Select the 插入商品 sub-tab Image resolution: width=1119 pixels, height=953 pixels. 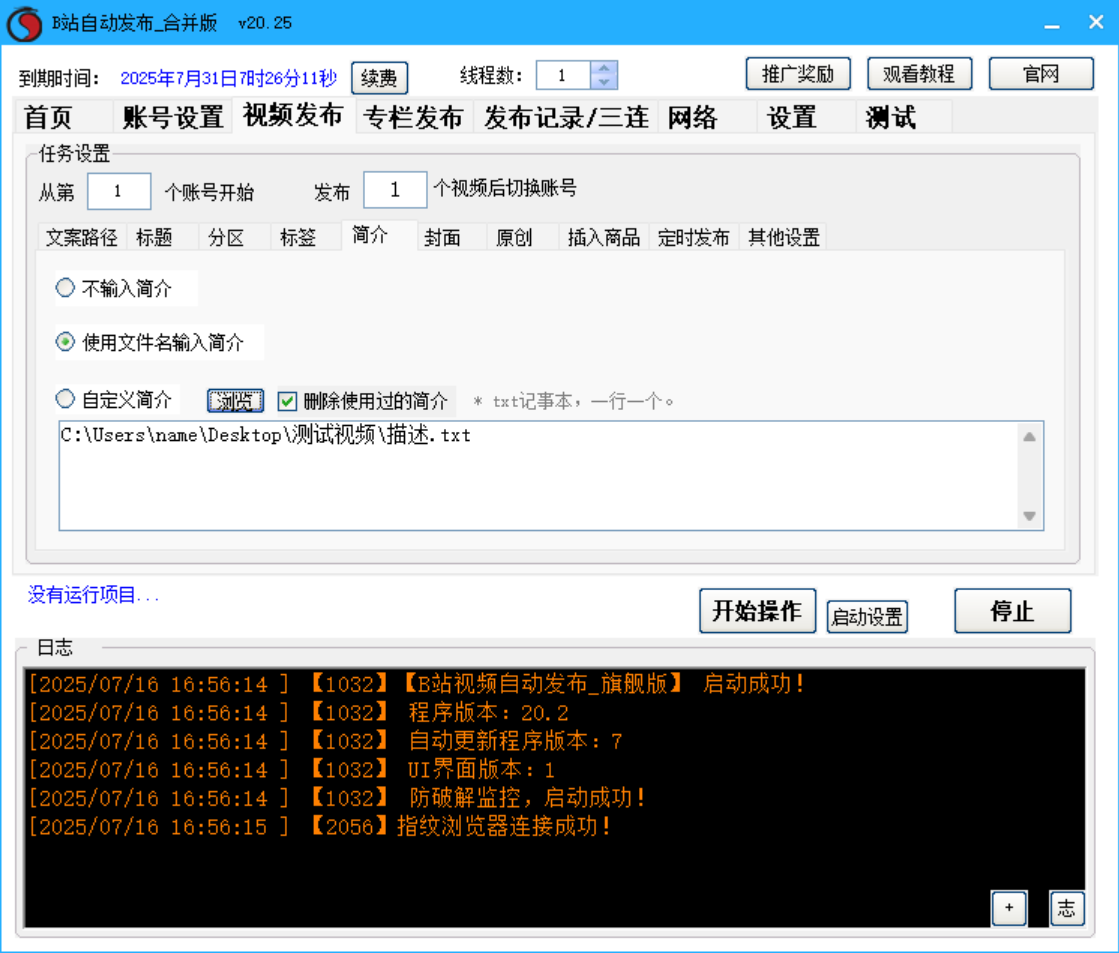604,237
